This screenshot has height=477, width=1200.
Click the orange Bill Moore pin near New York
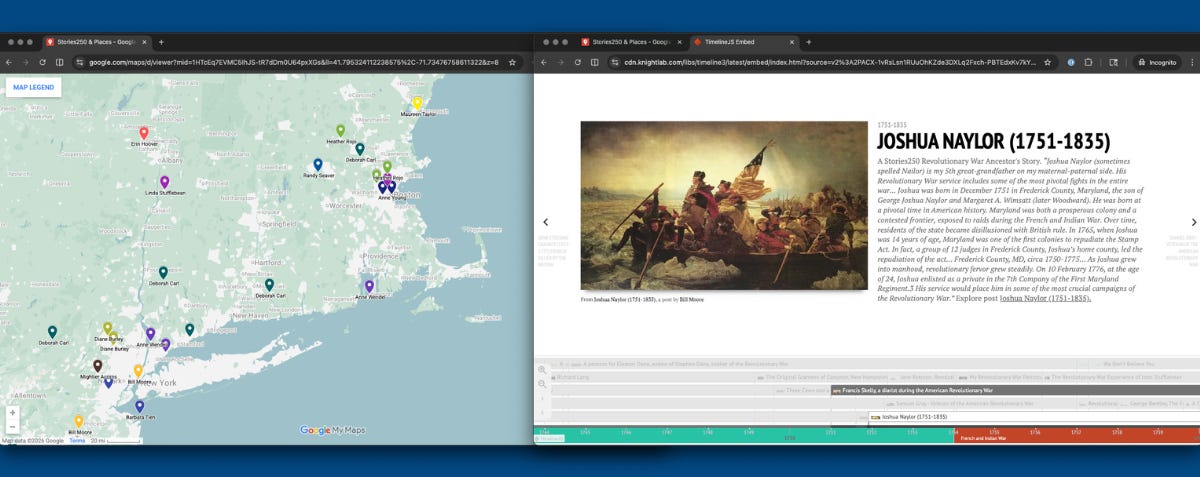point(138,371)
